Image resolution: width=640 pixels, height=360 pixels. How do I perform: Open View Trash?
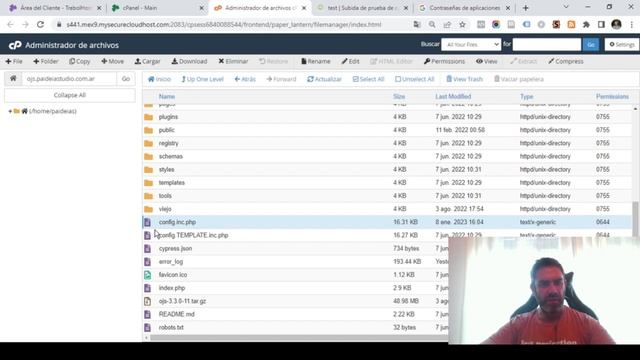(464, 79)
